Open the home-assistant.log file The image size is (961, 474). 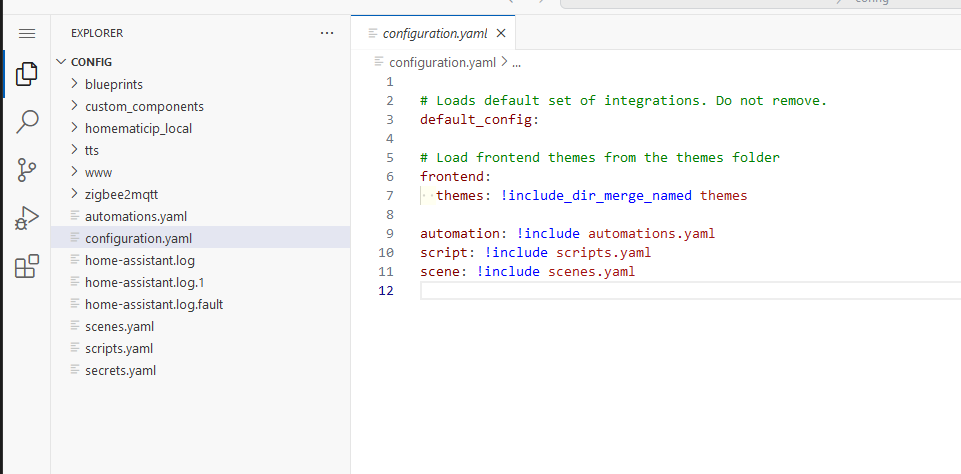tap(139, 260)
